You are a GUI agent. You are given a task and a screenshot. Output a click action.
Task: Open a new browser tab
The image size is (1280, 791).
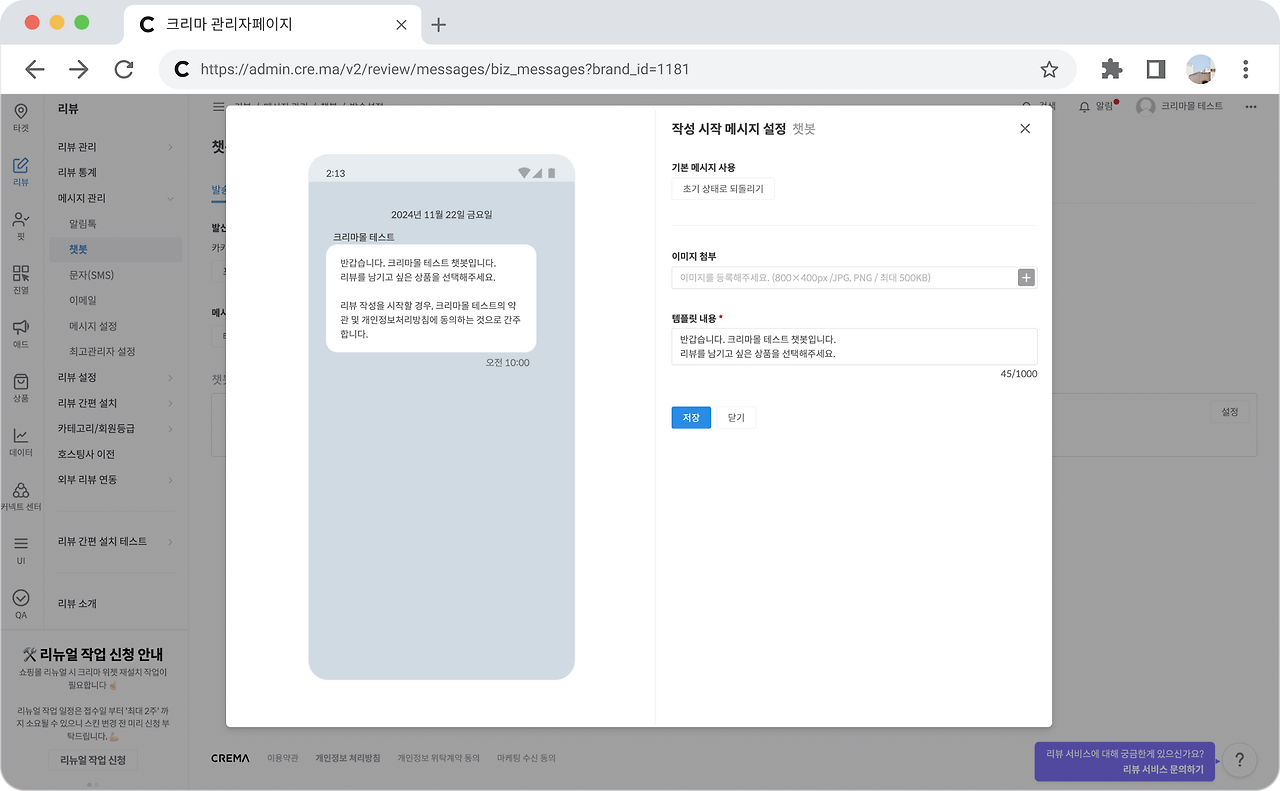(x=438, y=25)
